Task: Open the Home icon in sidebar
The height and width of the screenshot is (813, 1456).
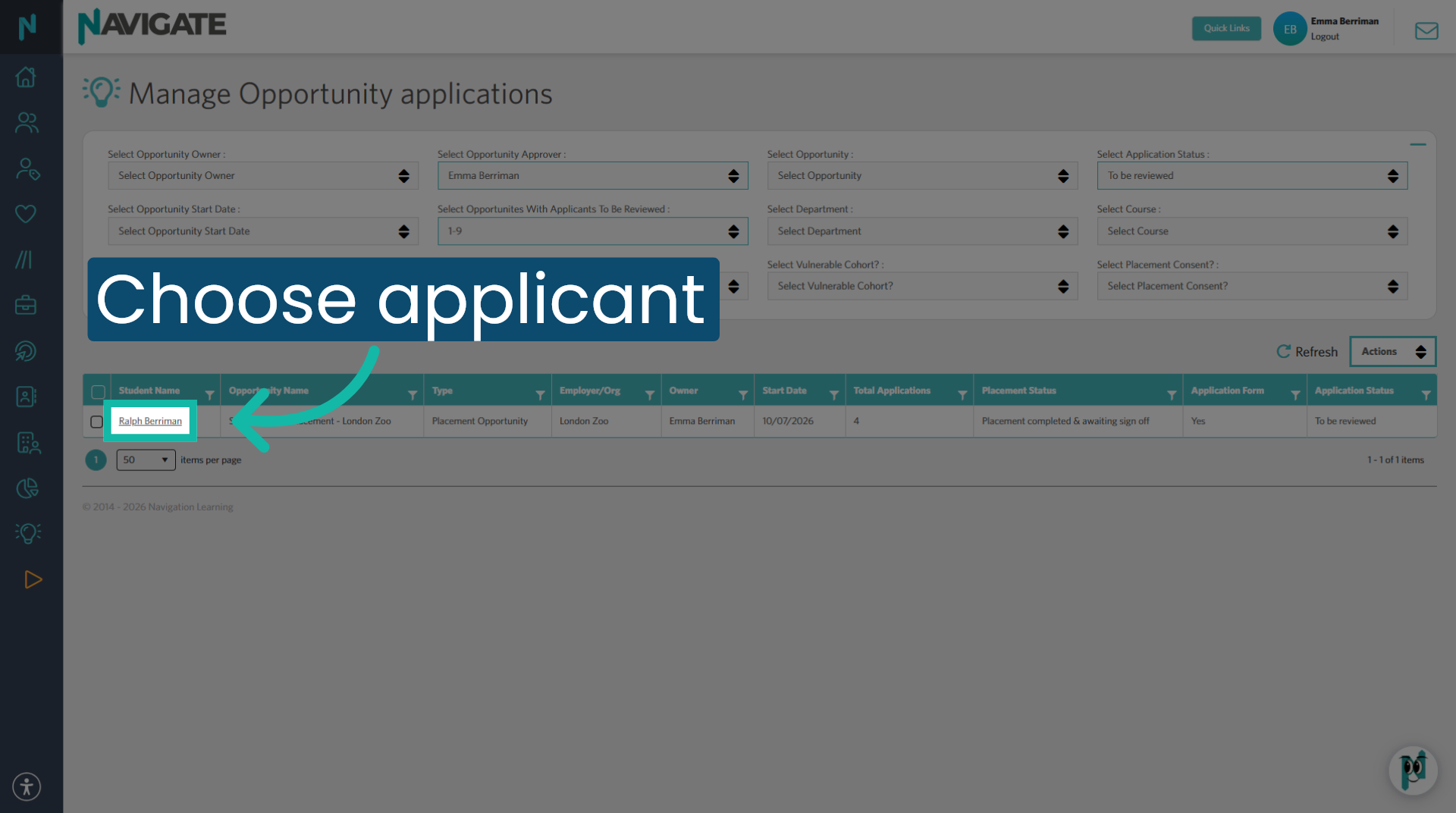Action: (26, 77)
